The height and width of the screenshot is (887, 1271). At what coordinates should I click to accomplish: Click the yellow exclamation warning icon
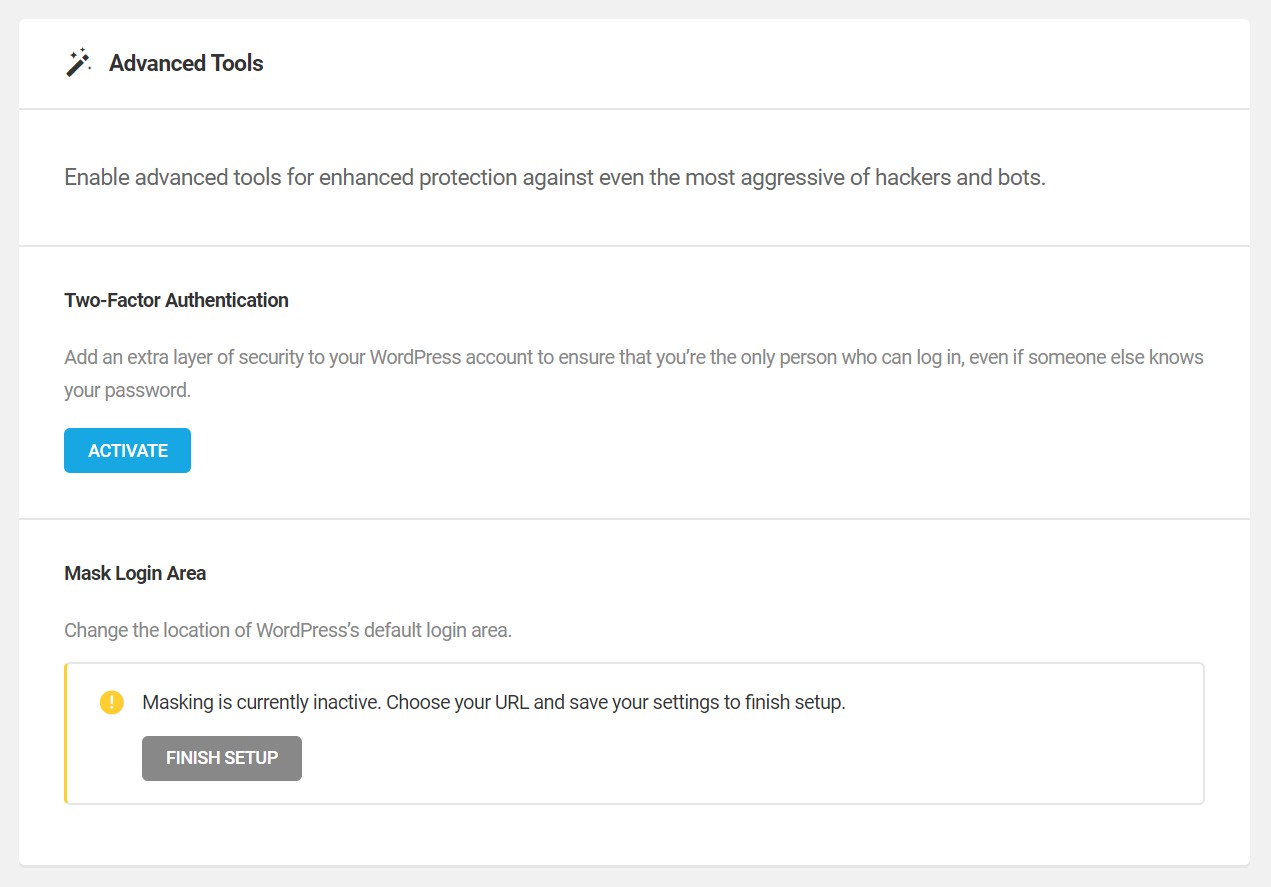(112, 702)
